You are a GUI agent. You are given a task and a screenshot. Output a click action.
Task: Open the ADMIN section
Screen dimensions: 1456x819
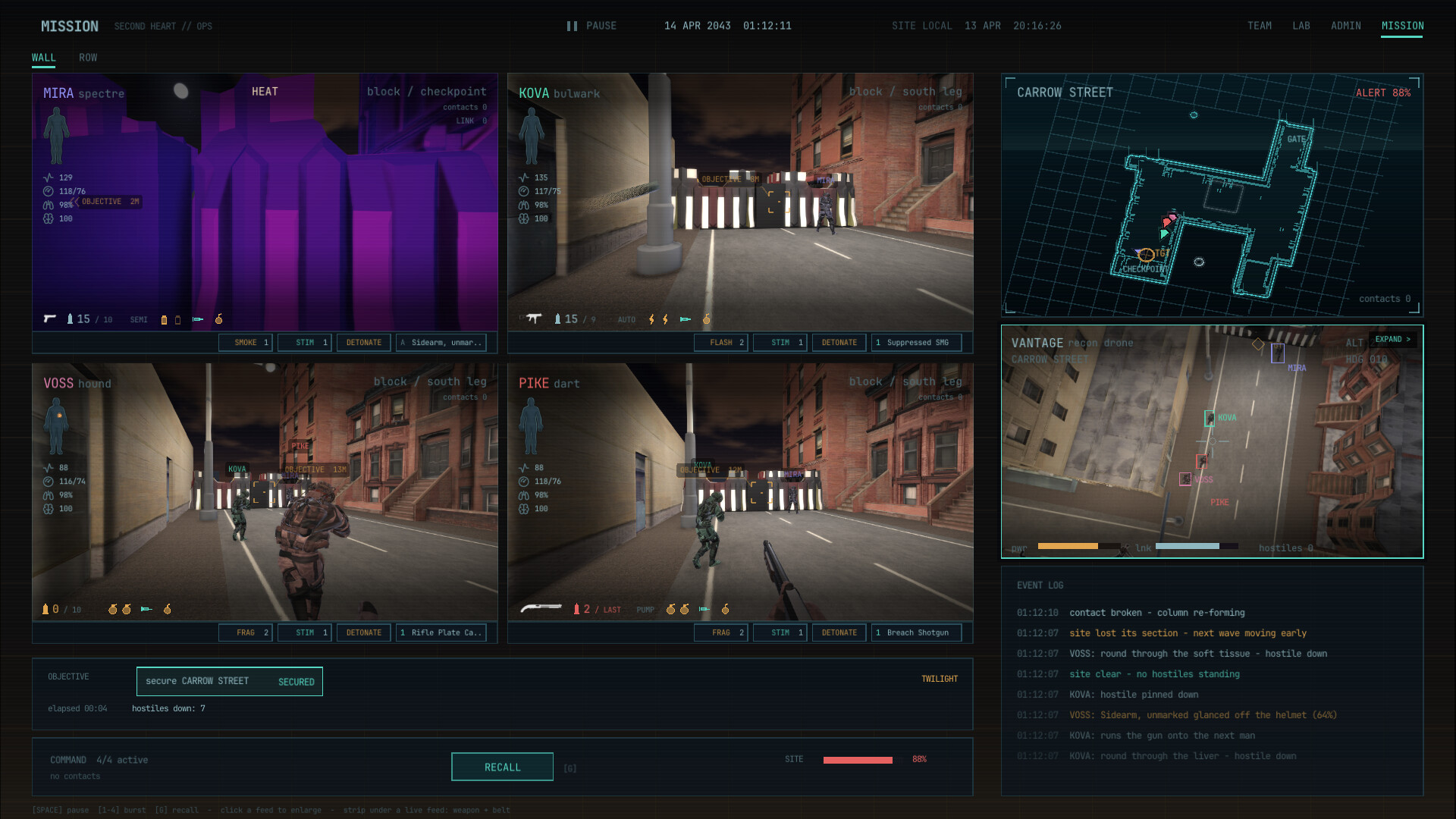(x=1346, y=26)
